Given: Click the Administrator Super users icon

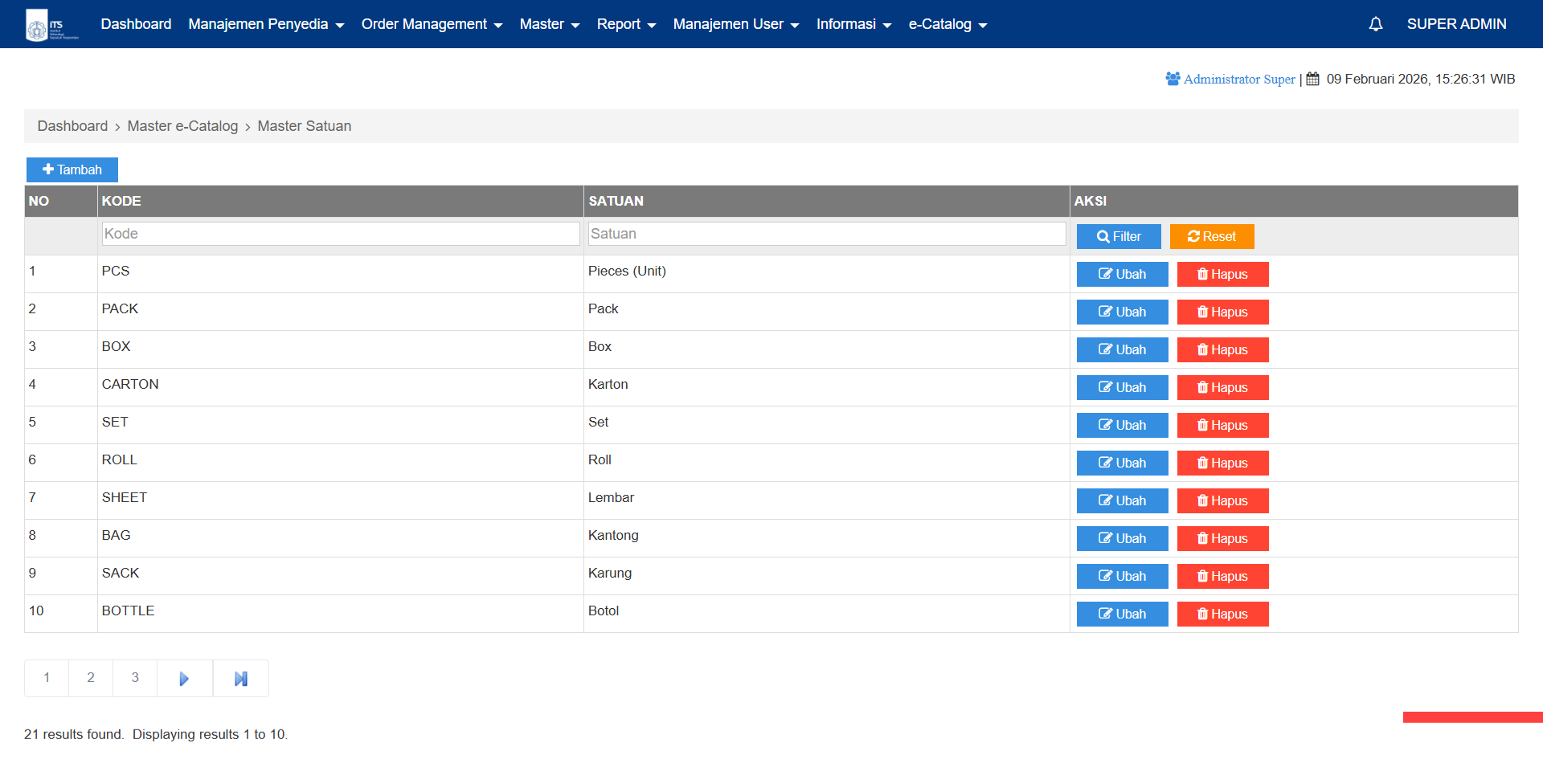Looking at the screenshot, I should pos(1173,79).
